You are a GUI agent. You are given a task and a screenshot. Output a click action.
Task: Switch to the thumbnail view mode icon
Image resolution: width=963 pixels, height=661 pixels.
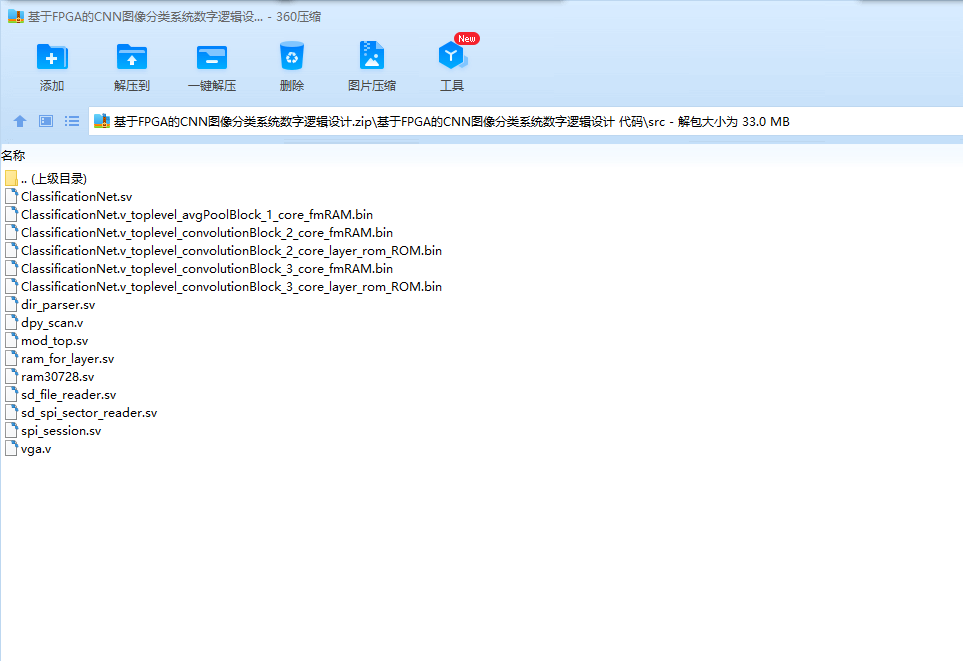46,121
